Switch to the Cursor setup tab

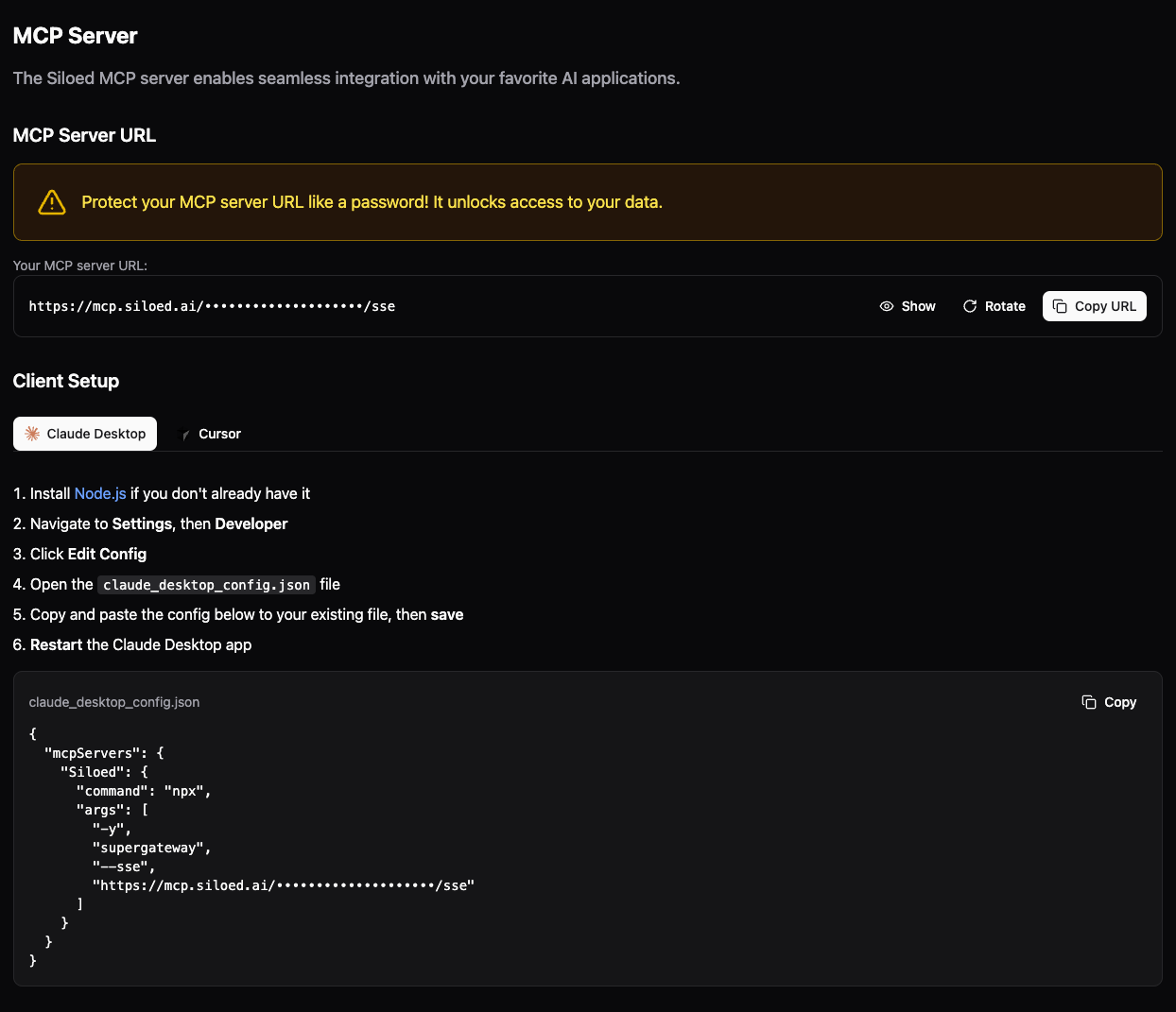tap(210, 434)
